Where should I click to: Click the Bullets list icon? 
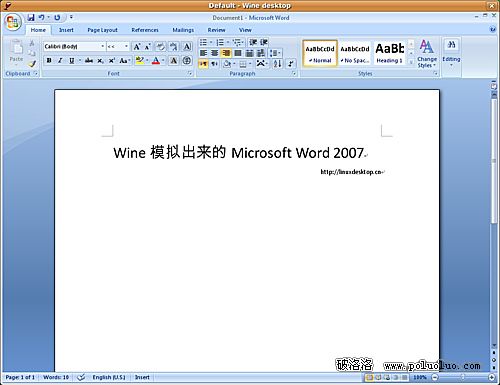coord(203,42)
